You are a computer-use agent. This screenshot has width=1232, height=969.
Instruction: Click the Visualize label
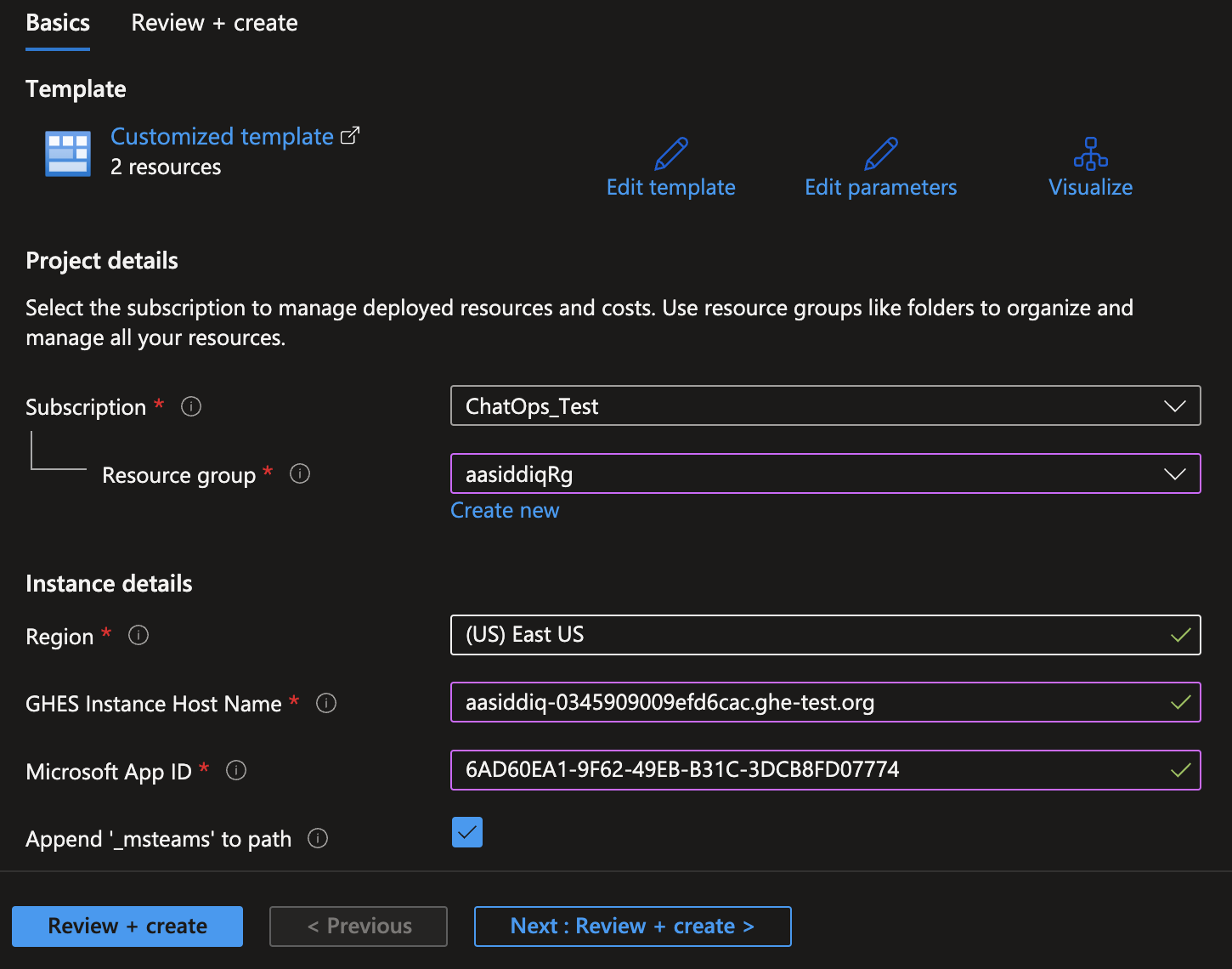[x=1091, y=187]
